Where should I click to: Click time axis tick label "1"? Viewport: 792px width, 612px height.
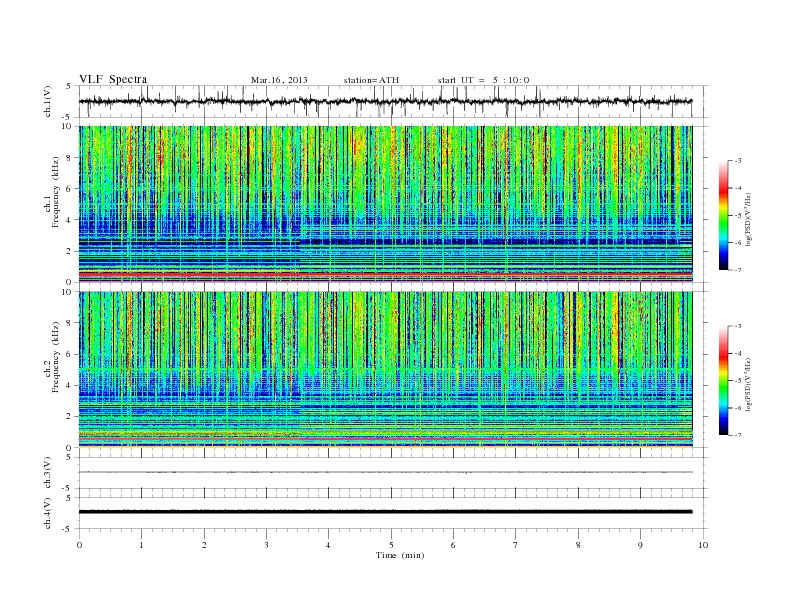click(x=141, y=545)
